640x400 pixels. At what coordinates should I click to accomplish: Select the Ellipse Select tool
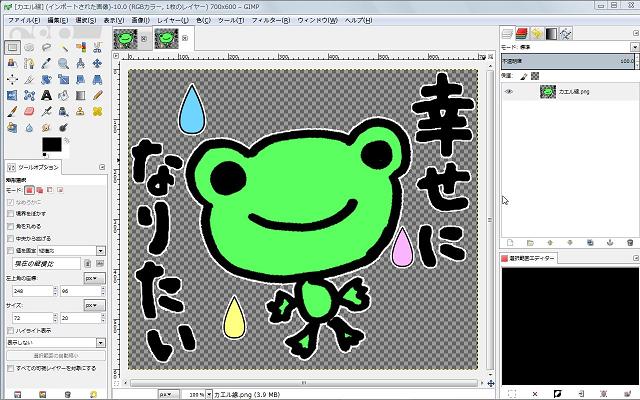pyautogui.click(x=29, y=47)
